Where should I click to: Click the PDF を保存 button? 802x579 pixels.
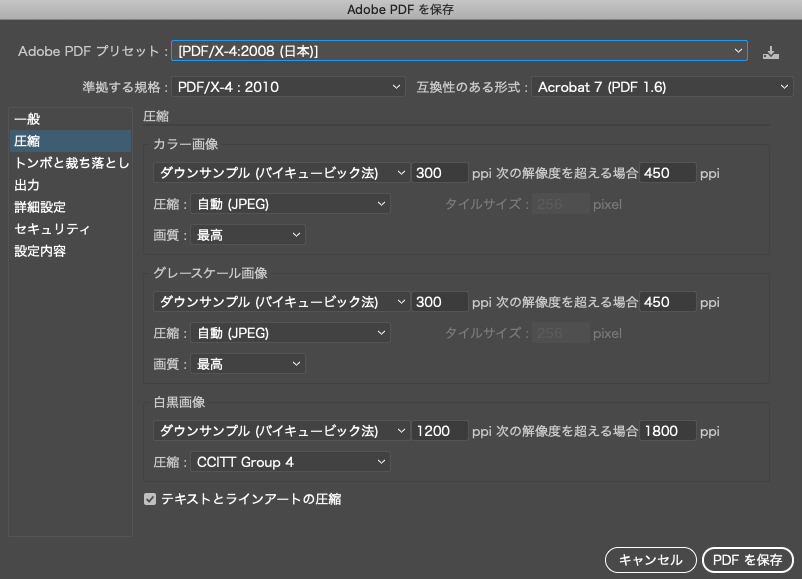click(x=748, y=560)
